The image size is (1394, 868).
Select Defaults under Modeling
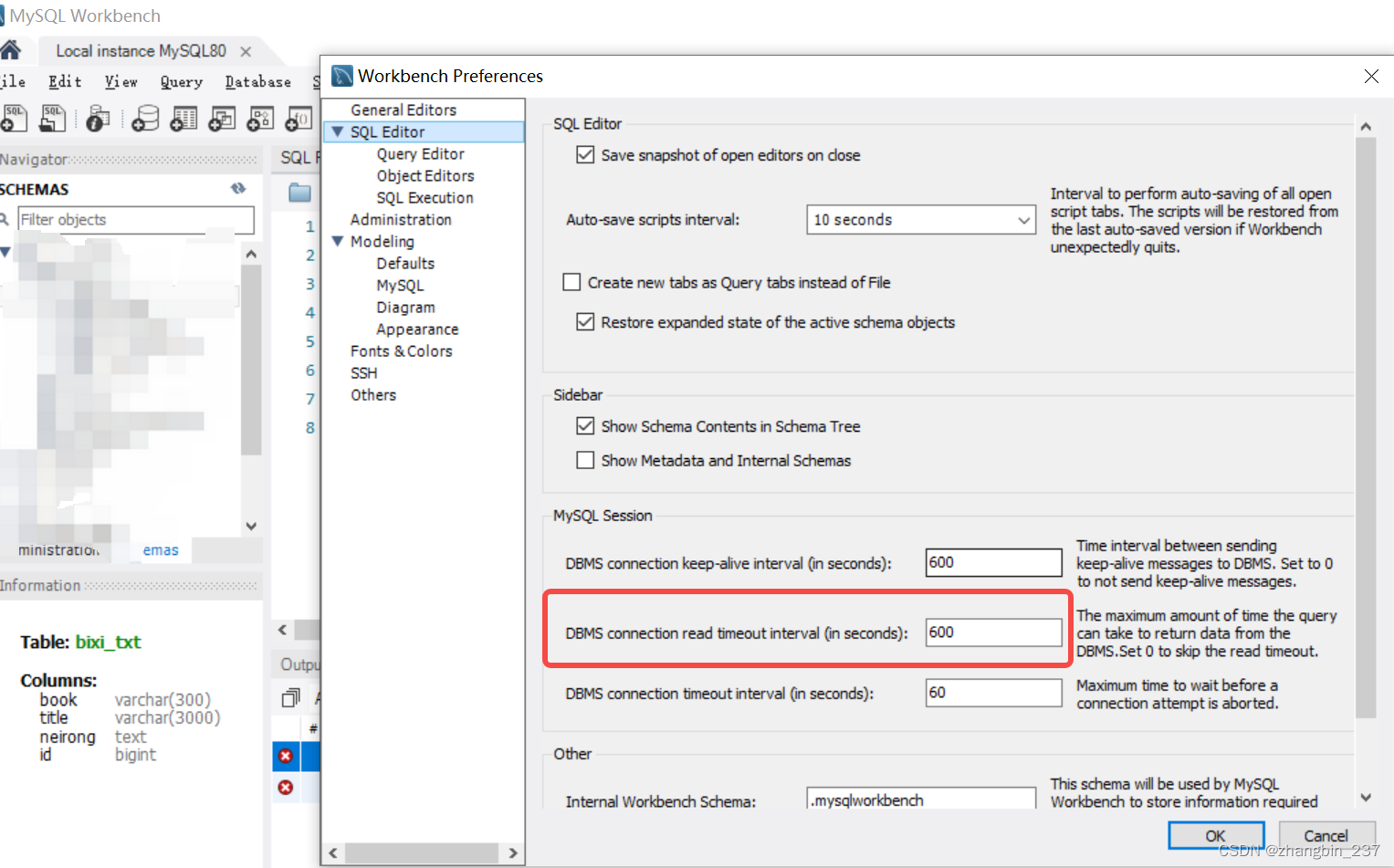(405, 263)
